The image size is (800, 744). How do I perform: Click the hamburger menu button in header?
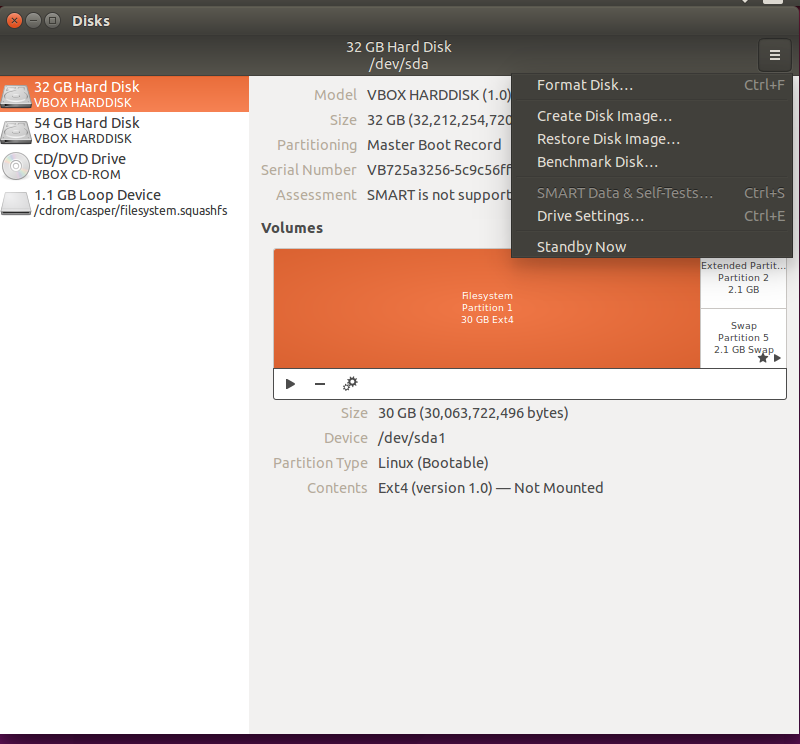click(774, 54)
